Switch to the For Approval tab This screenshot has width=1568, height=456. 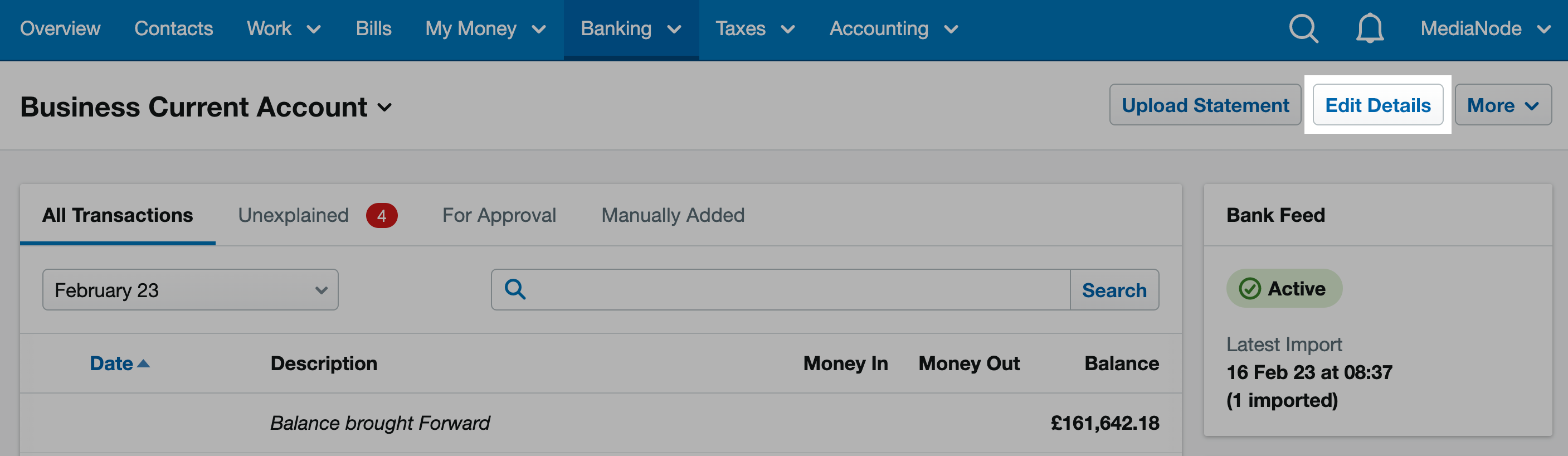(x=499, y=216)
